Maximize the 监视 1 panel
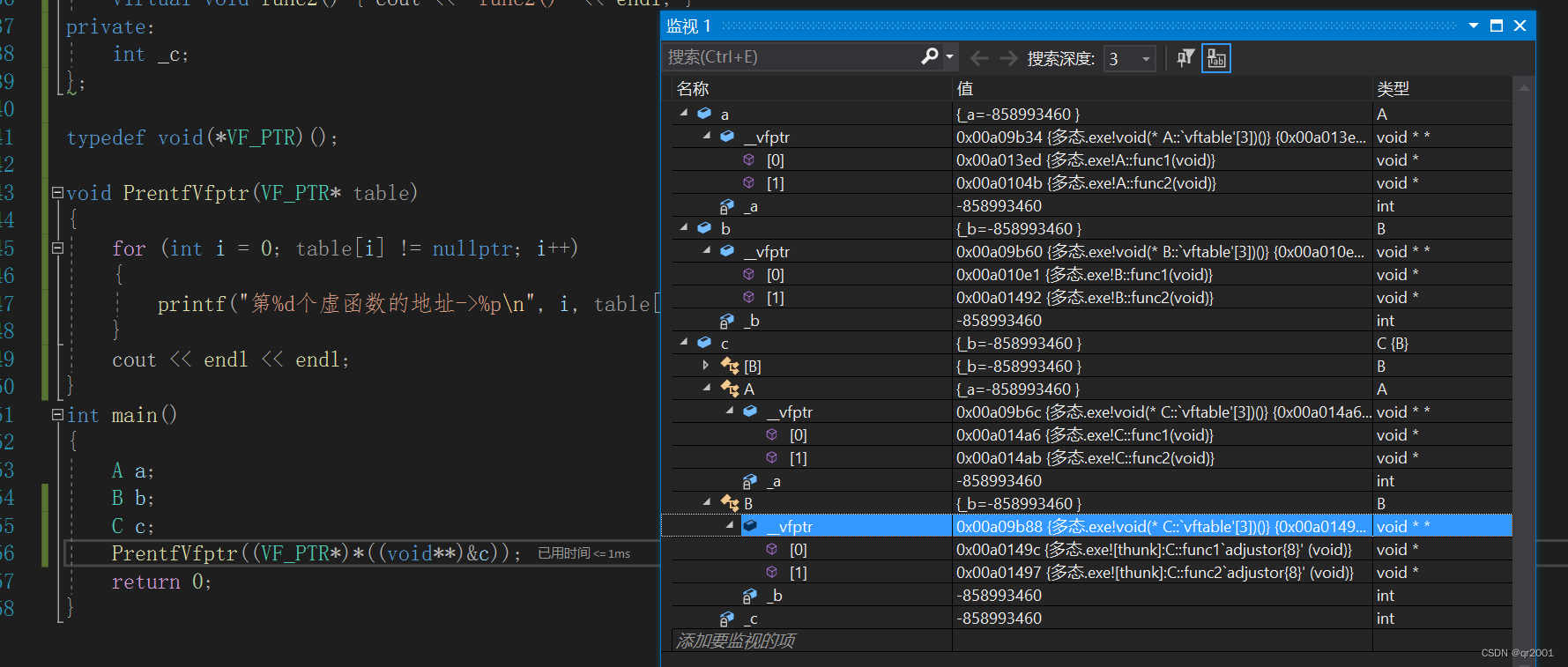The image size is (1568, 667). [x=1497, y=26]
